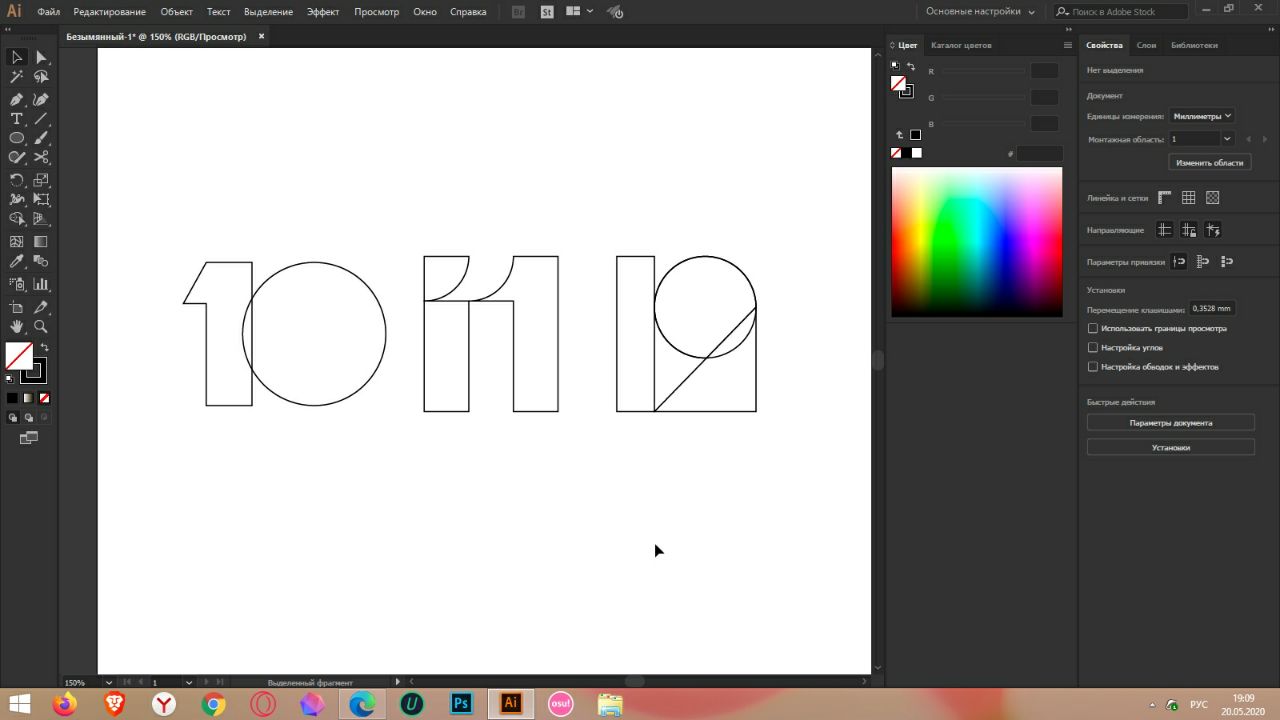Viewport: 1280px width, 720px height.
Task: Toggle the grid display icon
Action: 1188,198
